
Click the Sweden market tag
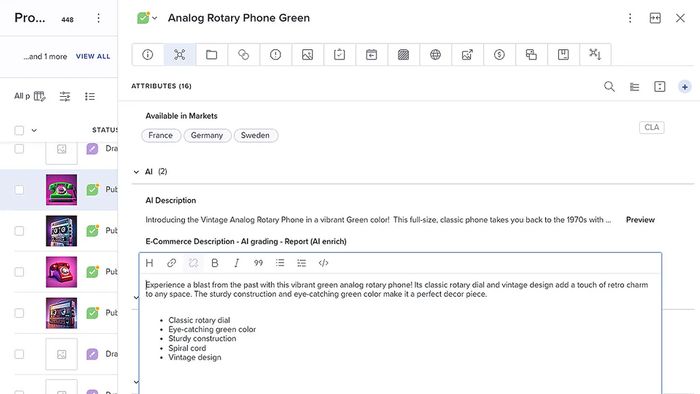[x=255, y=135]
